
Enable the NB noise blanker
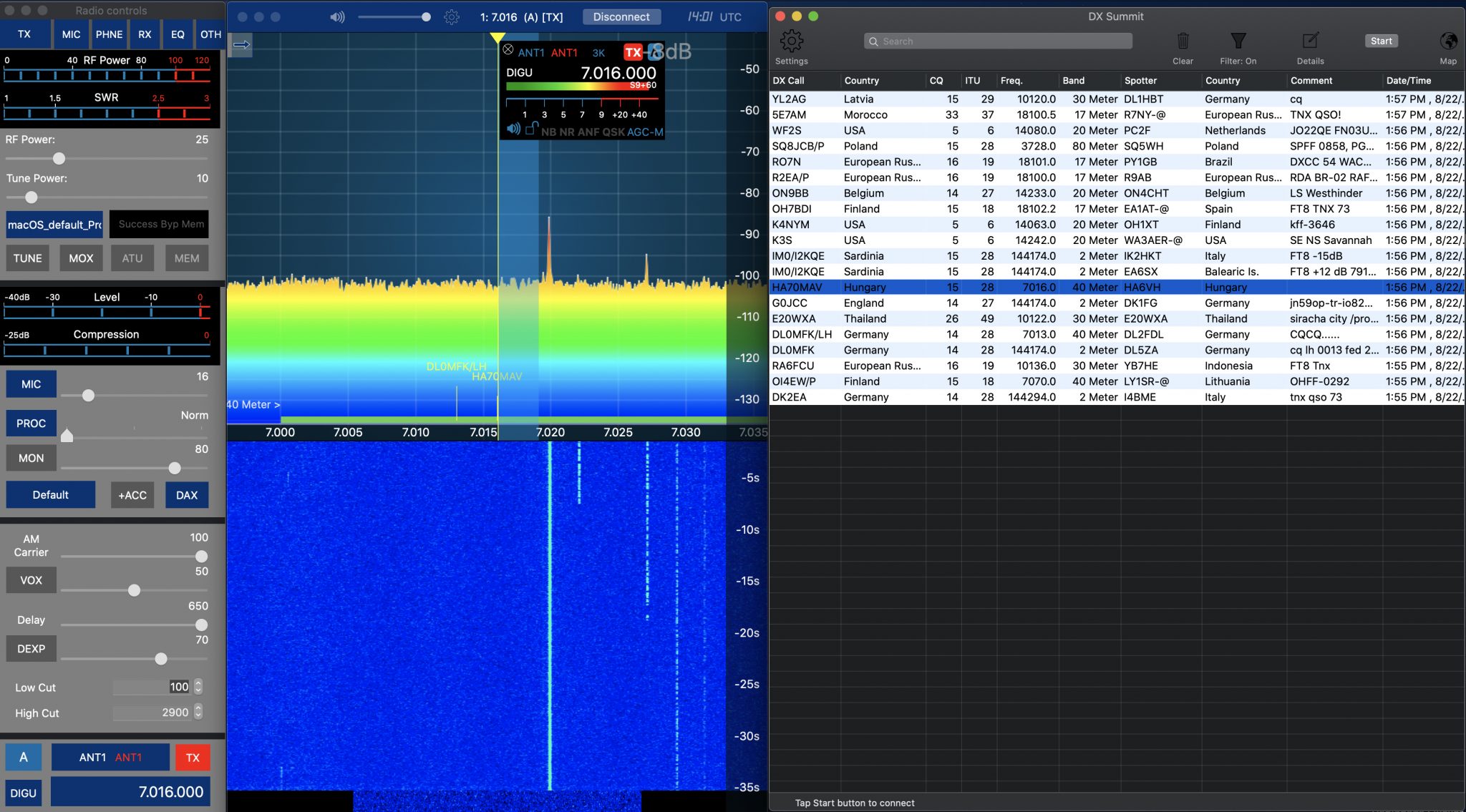[549, 132]
